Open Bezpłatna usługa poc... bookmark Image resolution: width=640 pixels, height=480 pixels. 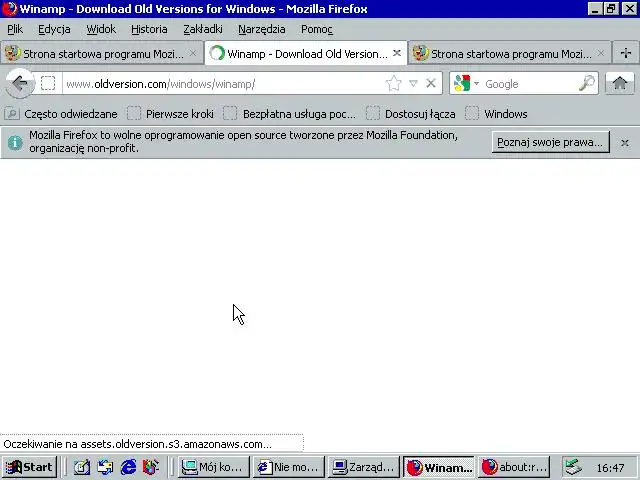[x=289, y=114]
